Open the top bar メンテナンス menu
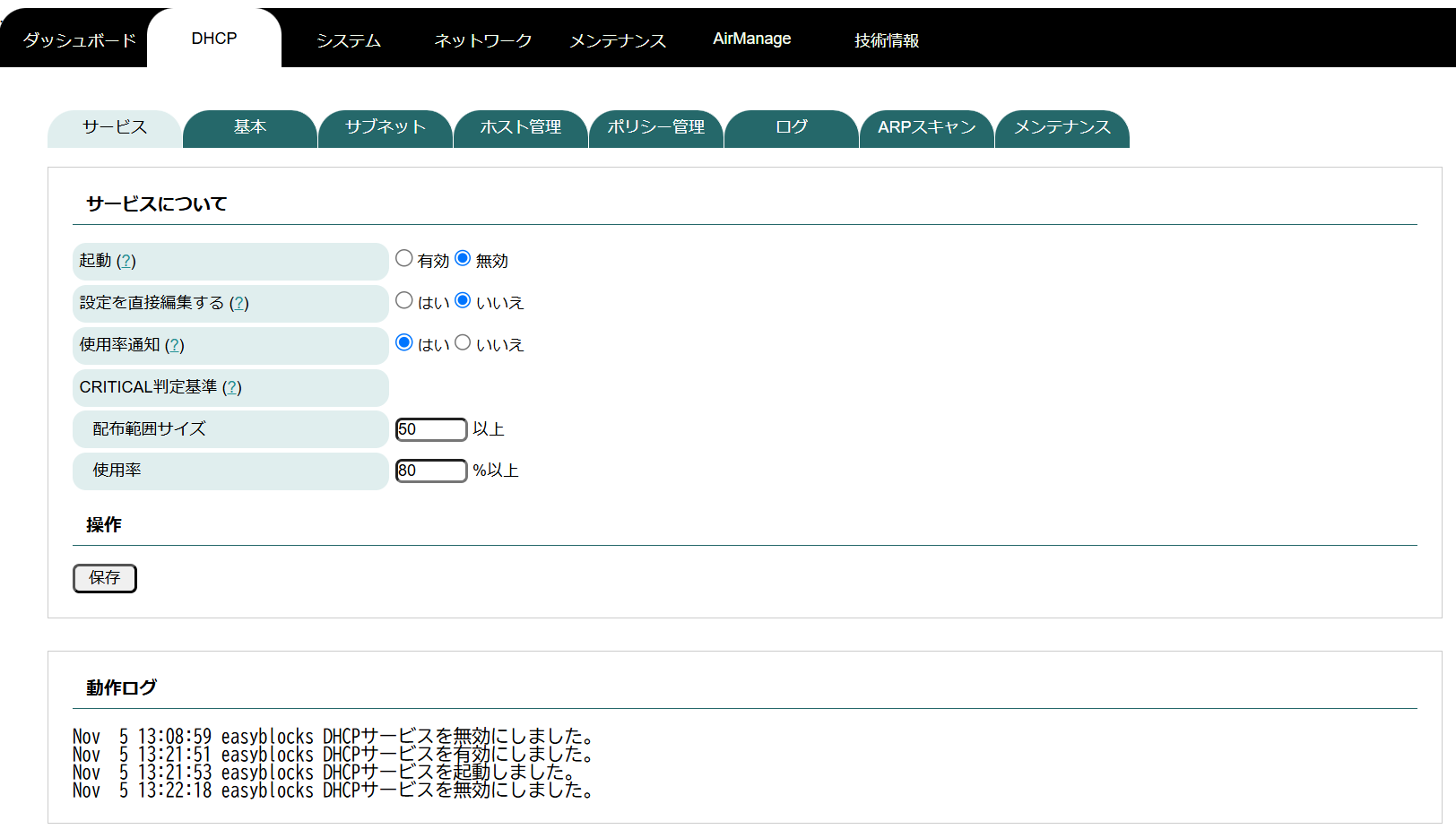The width and height of the screenshot is (1456, 838). [618, 39]
